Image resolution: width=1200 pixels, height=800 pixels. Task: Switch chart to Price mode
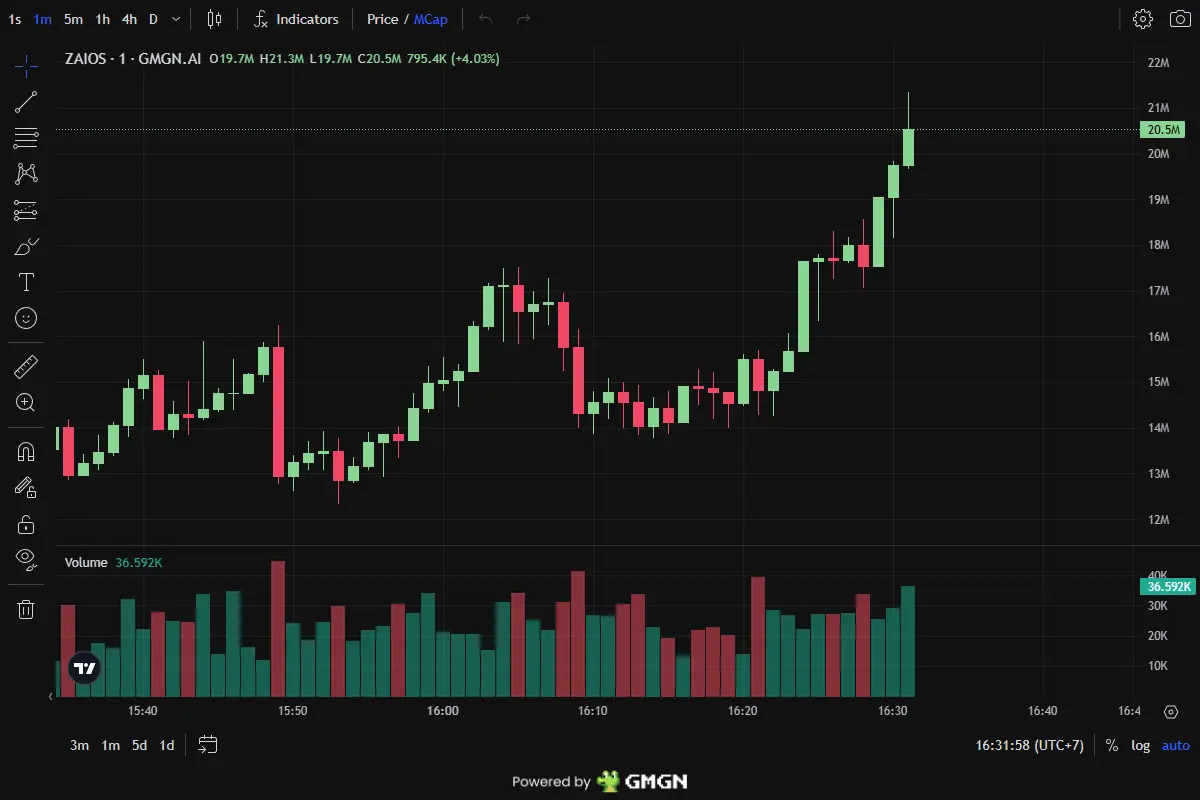382,19
